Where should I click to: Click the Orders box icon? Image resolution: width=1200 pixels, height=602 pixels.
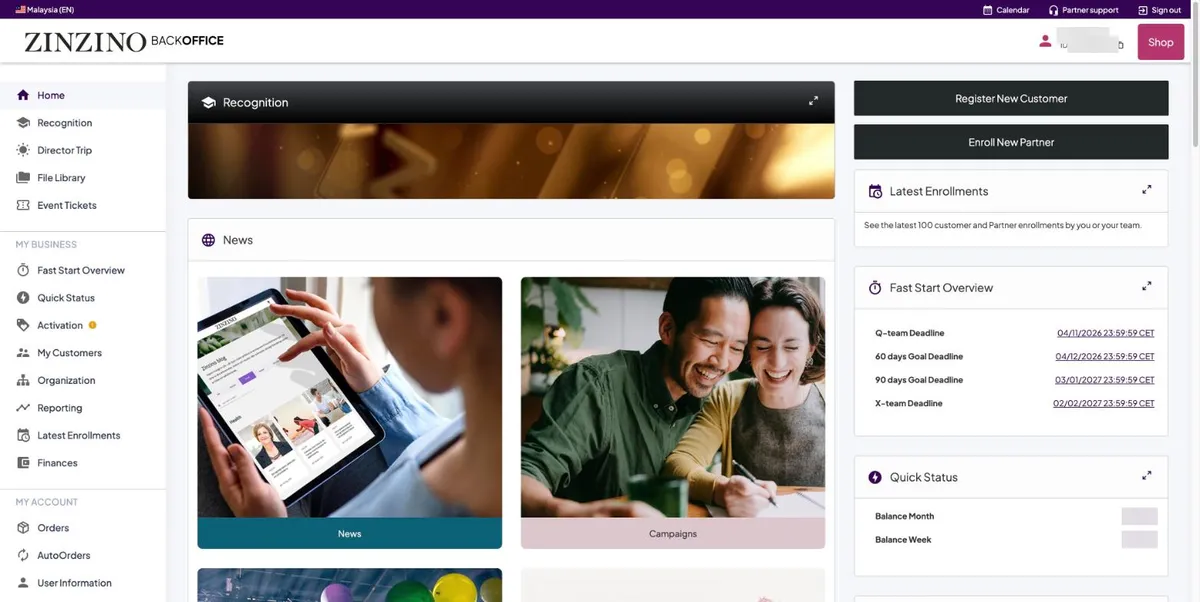tap(23, 528)
